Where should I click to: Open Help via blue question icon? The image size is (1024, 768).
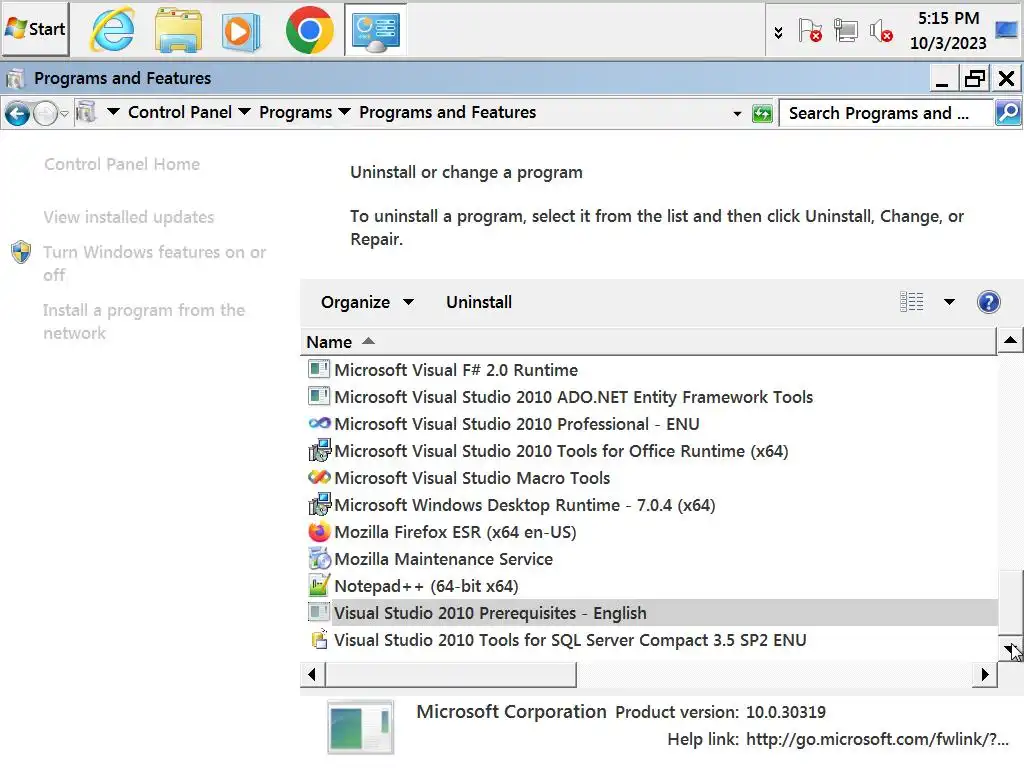point(988,302)
